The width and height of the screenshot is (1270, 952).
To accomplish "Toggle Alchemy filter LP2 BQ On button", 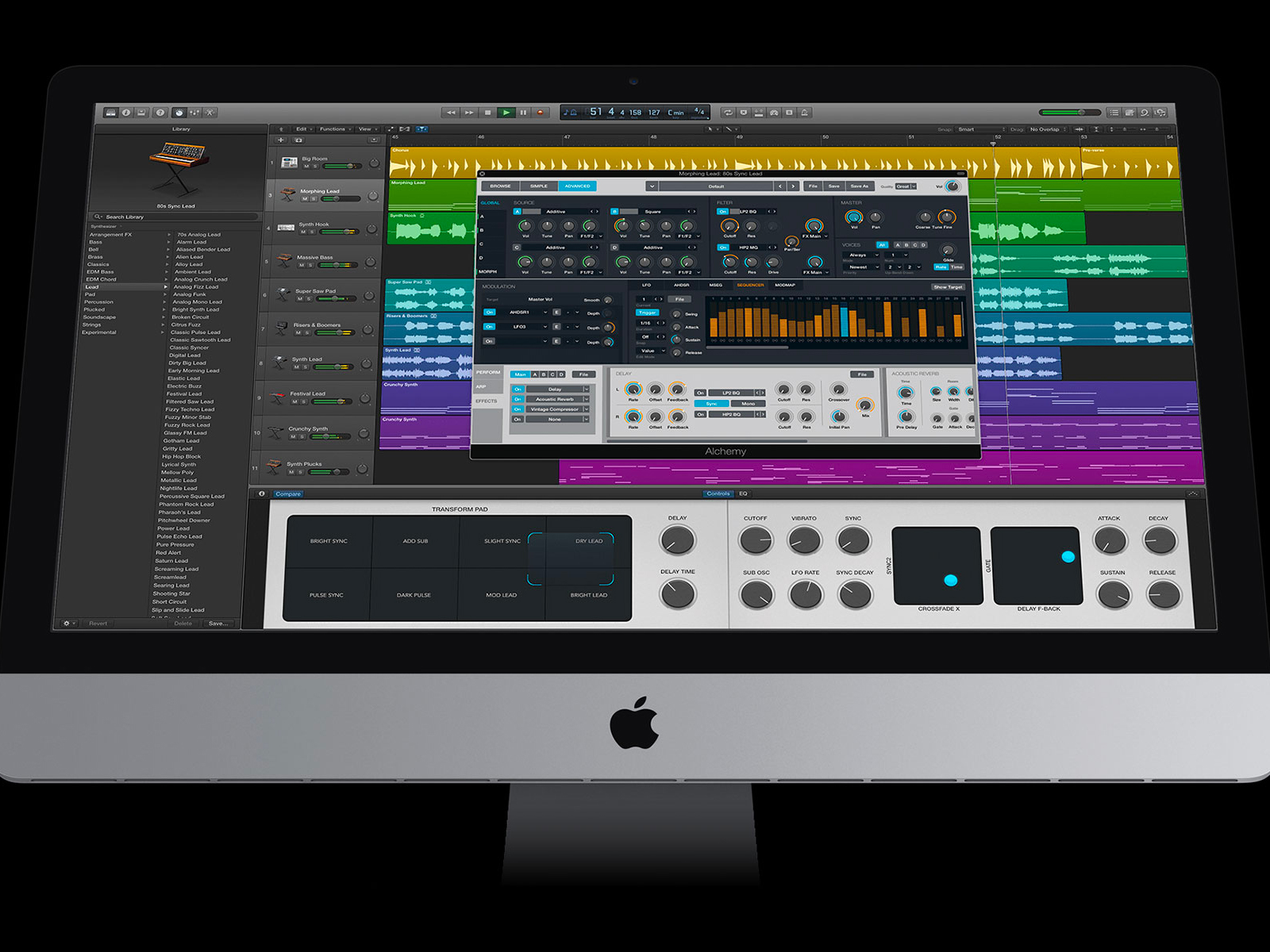I will coord(722,212).
